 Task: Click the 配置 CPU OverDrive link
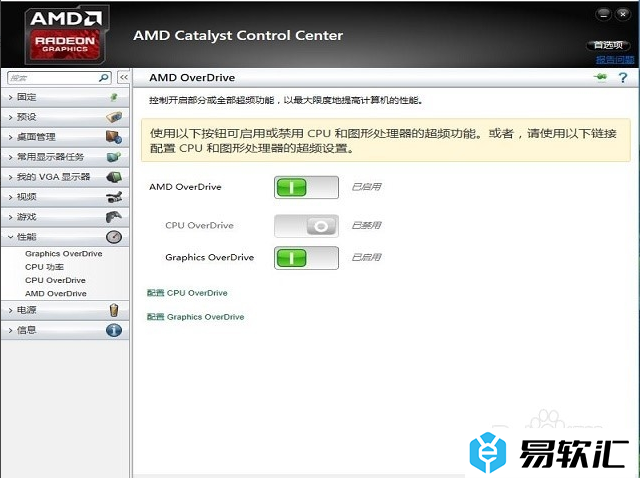click(187, 293)
